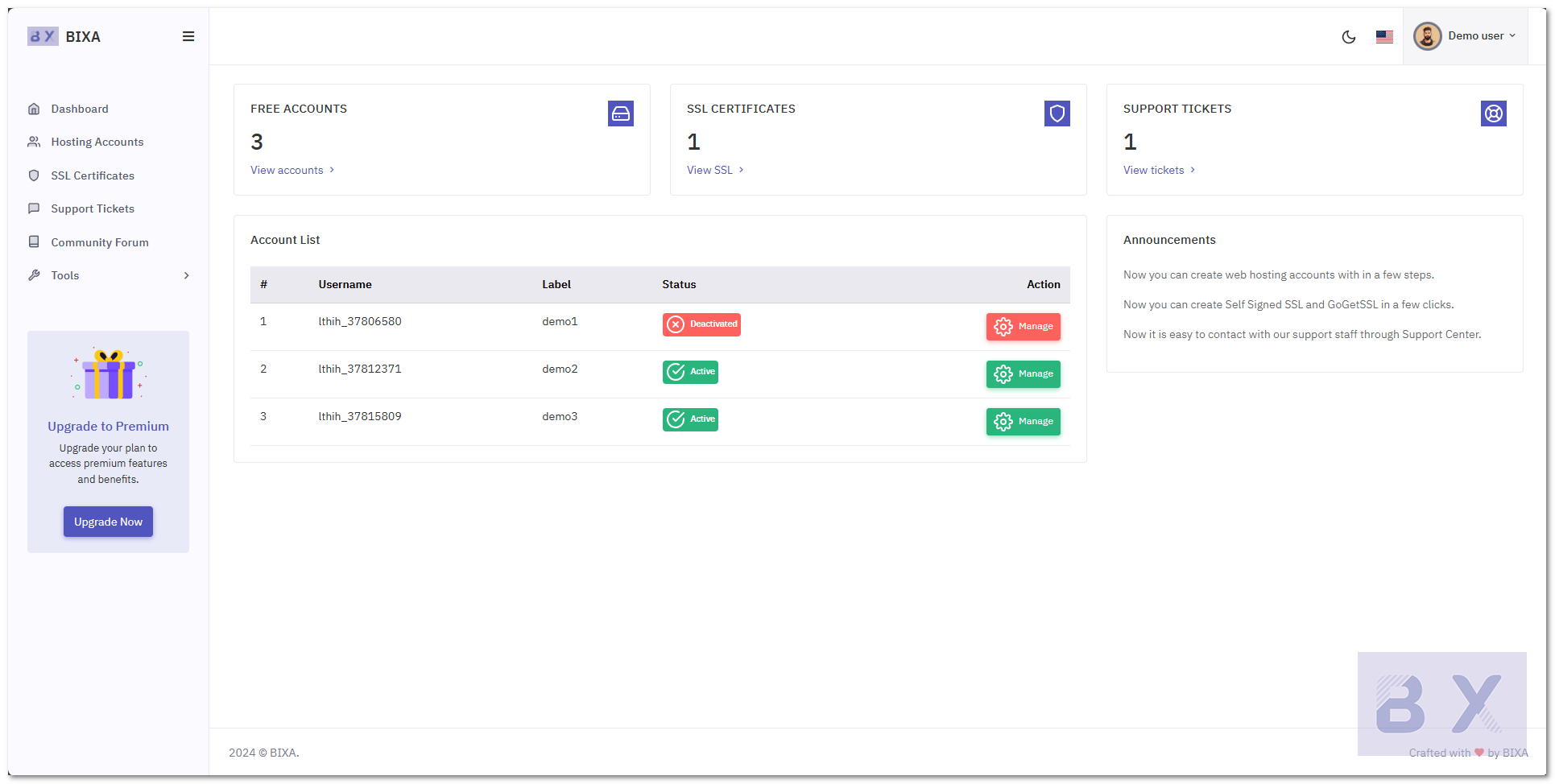Click the SSL Certificates shield icon

[x=1057, y=113]
